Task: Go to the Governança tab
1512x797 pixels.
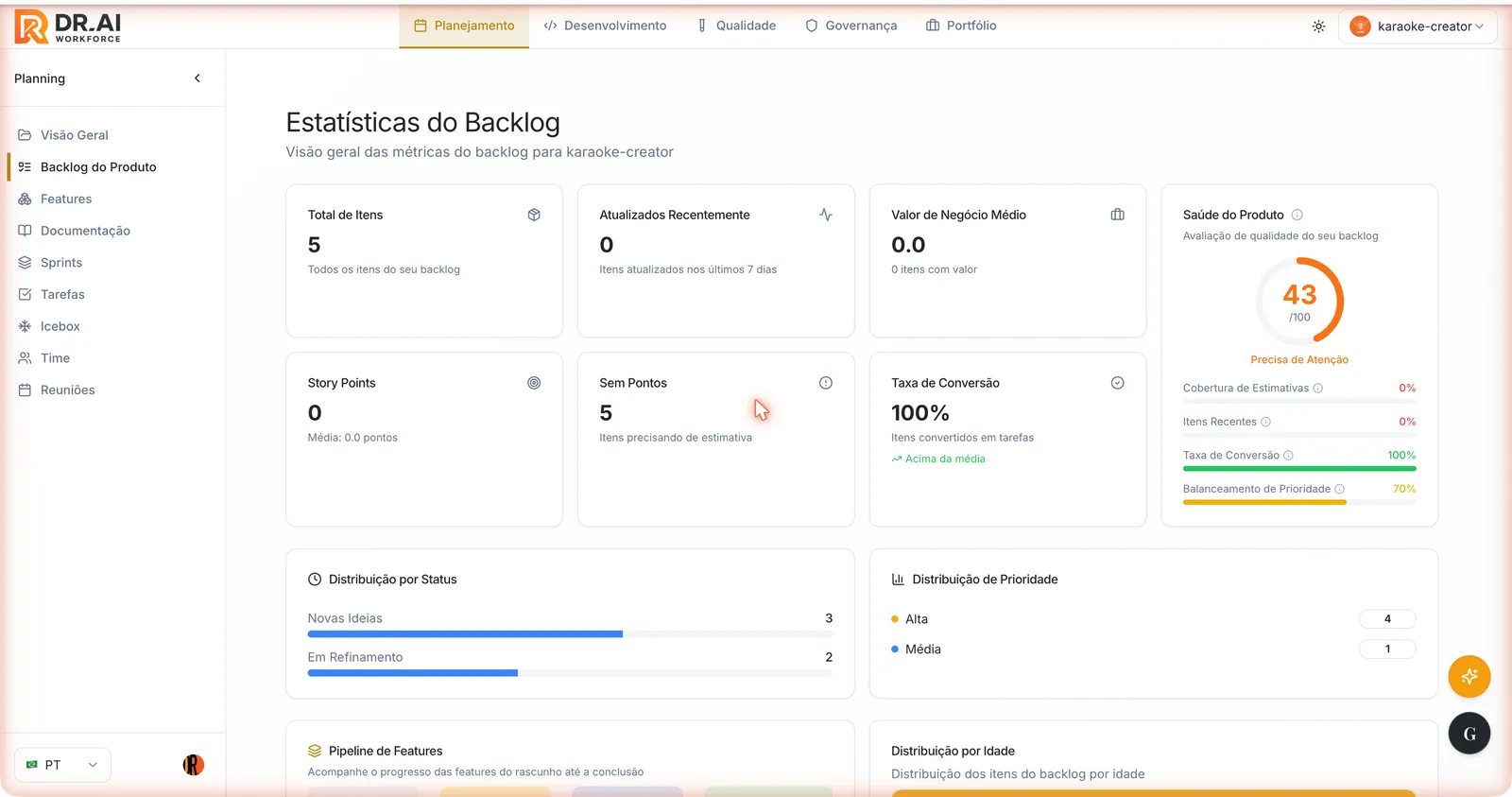Action: click(x=850, y=26)
